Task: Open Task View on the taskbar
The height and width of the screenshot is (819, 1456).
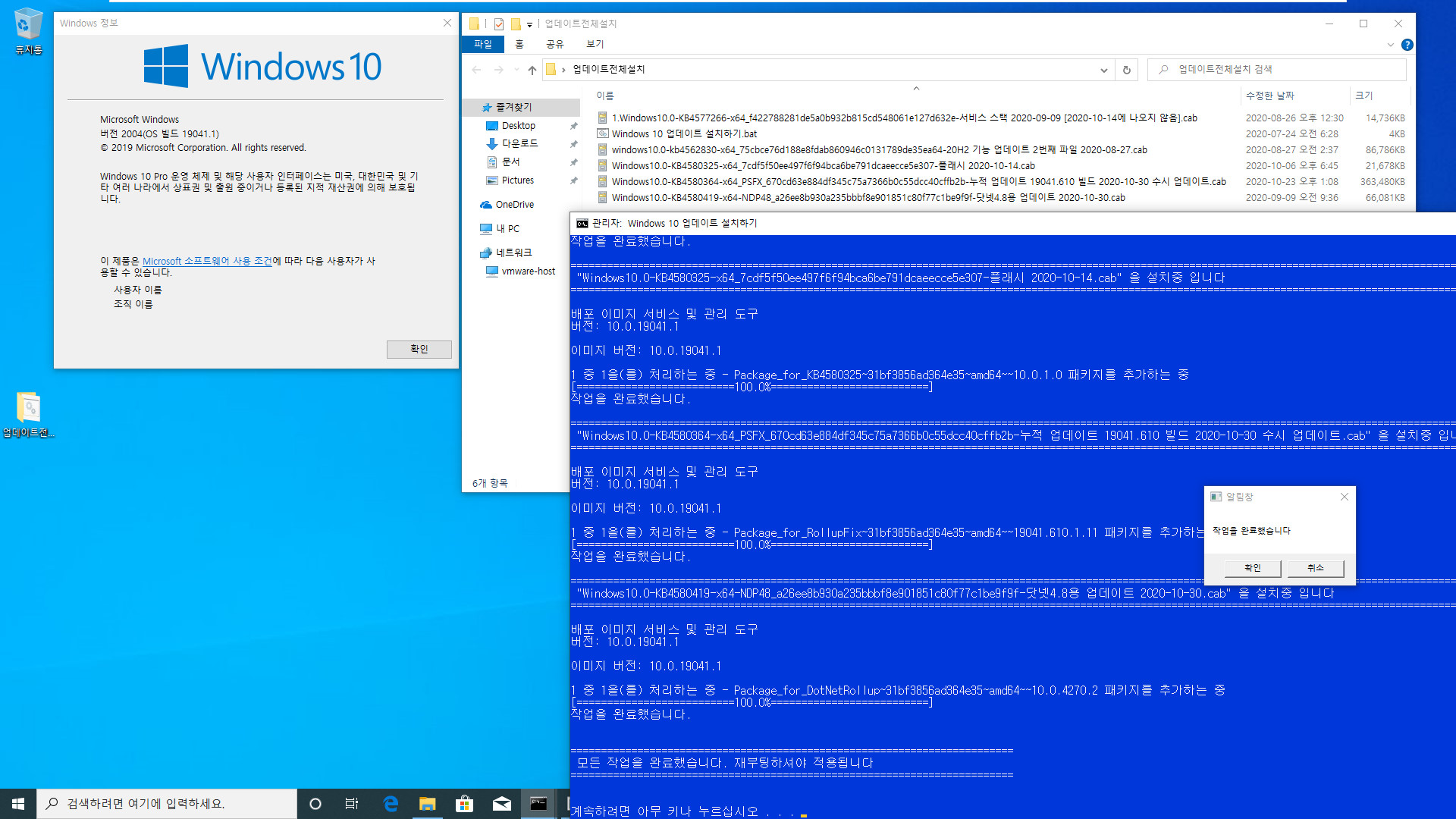Action: pyautogui.click(x=352, y=804)
